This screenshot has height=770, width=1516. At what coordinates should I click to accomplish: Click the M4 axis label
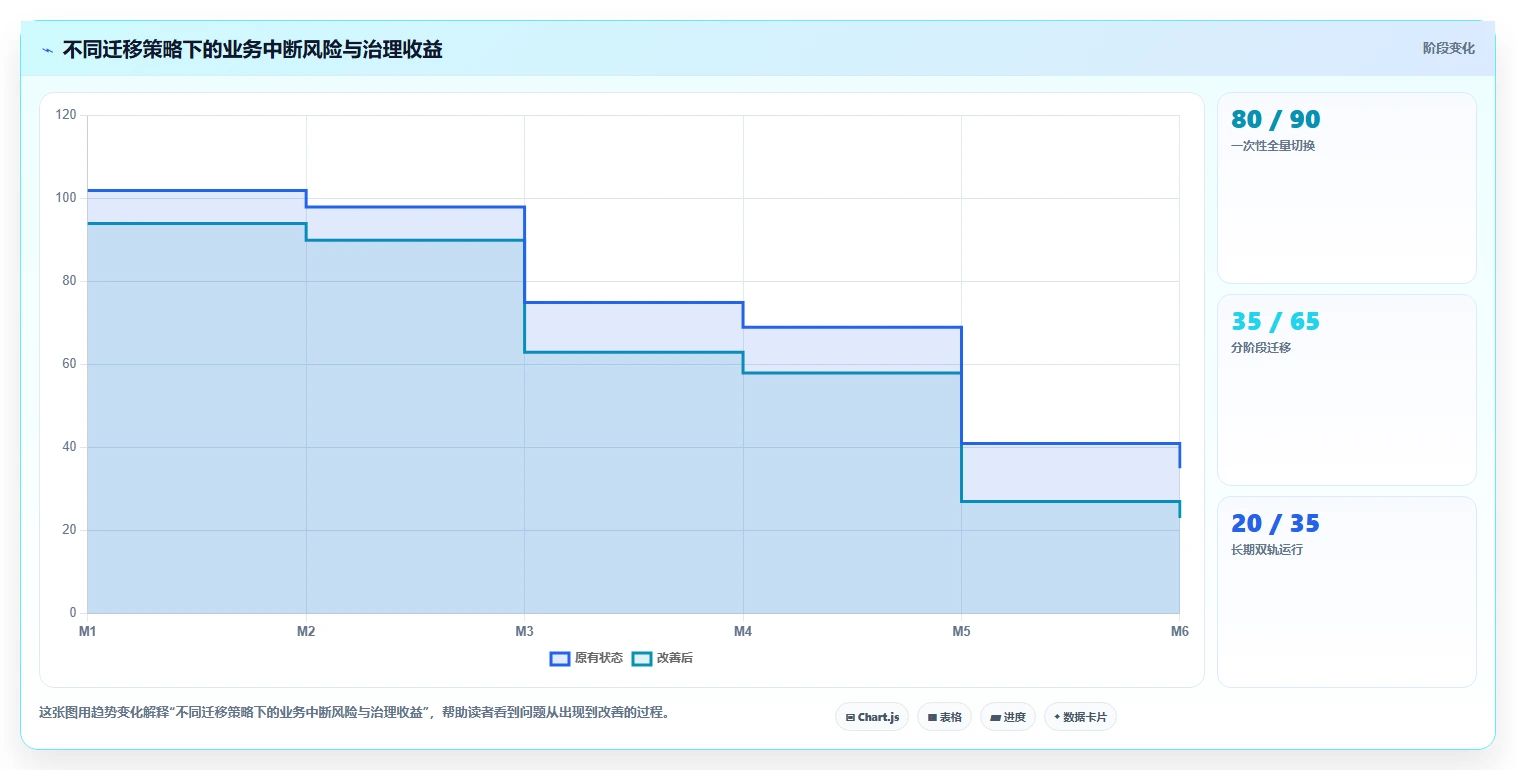click(743, 631)
